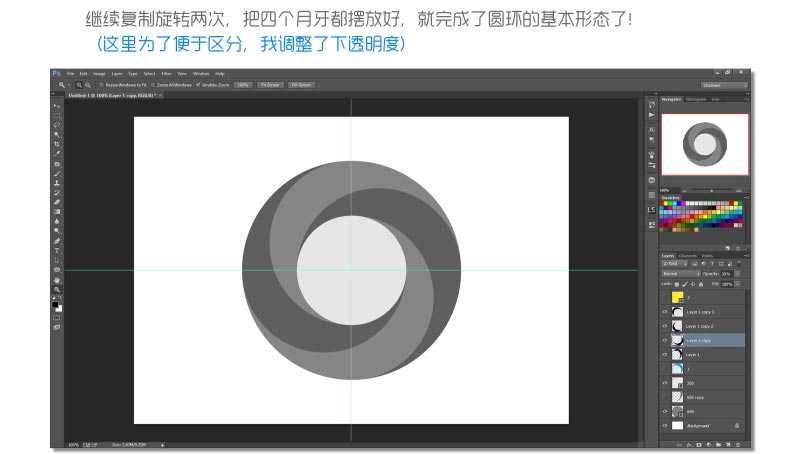Screen dimensions: 800x454
Task: Toggle visibility of Layer 1 copy 3
Action: [x=665, y=312]
